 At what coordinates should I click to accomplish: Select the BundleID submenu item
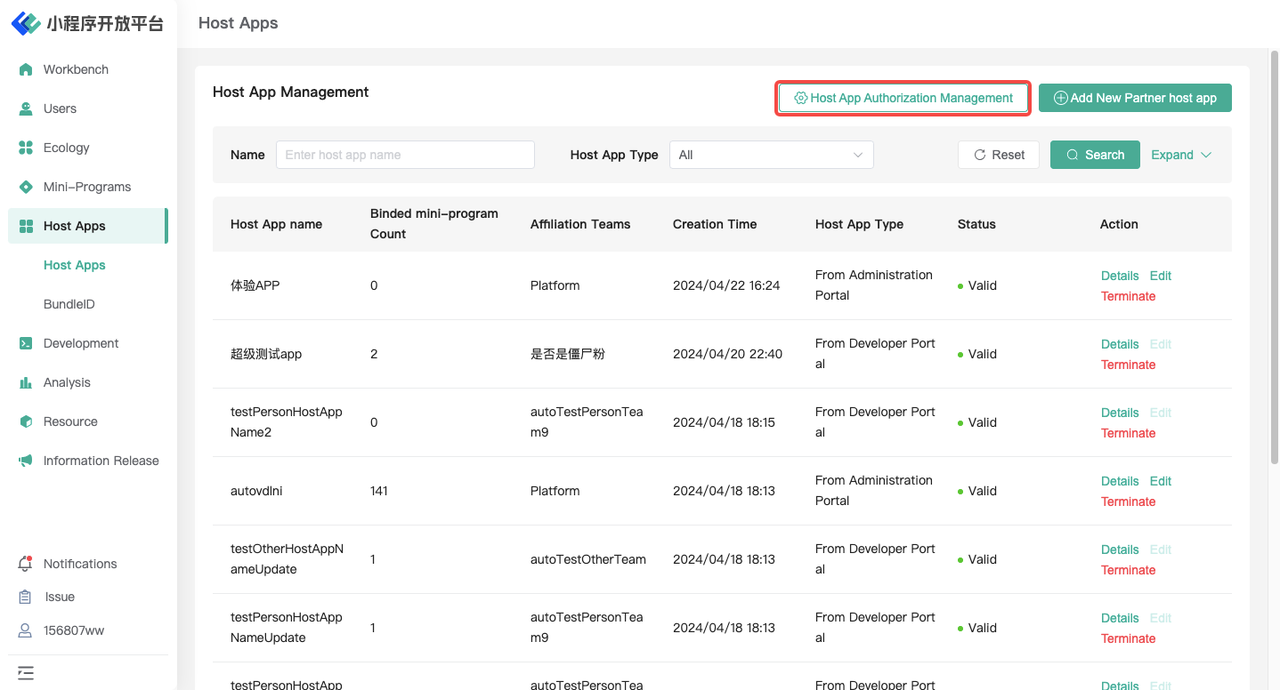click(x=69, y=304)
